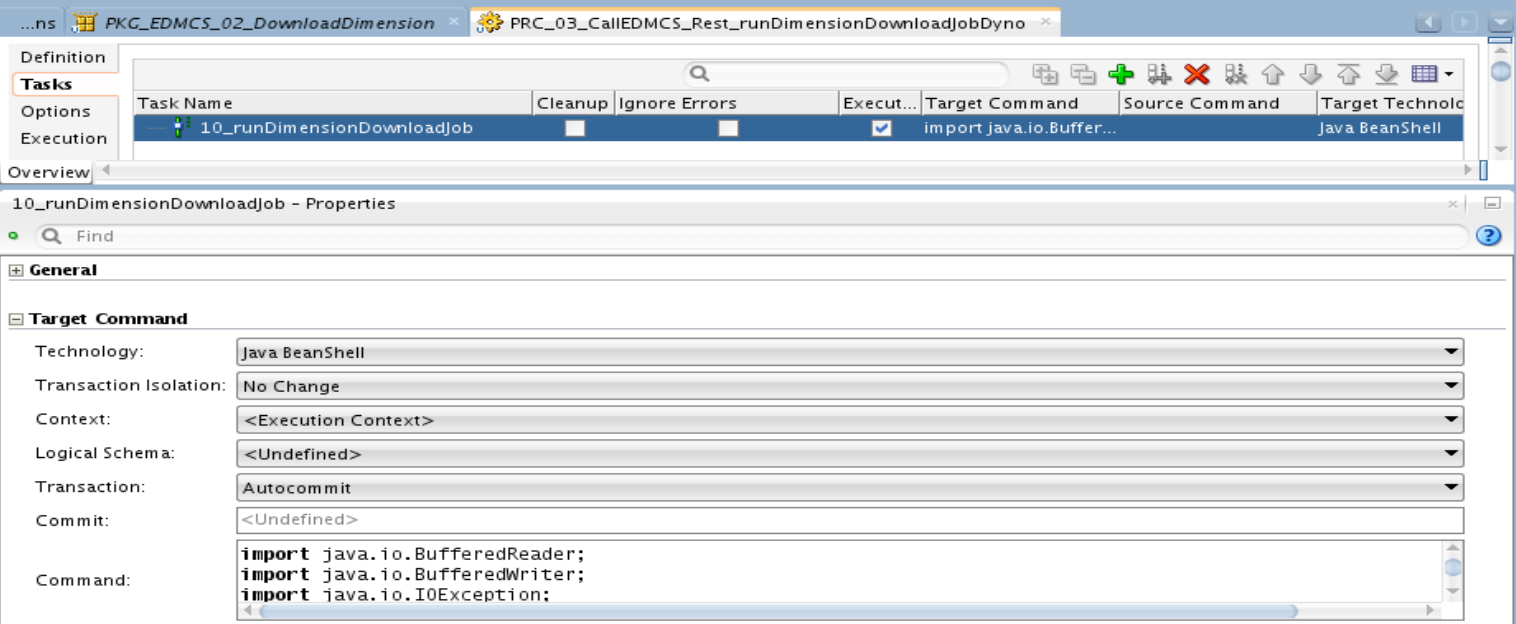Move the task to the top using the topmost arrow icon
The image size is (1516, 624).
click(x=1349, y=74)
